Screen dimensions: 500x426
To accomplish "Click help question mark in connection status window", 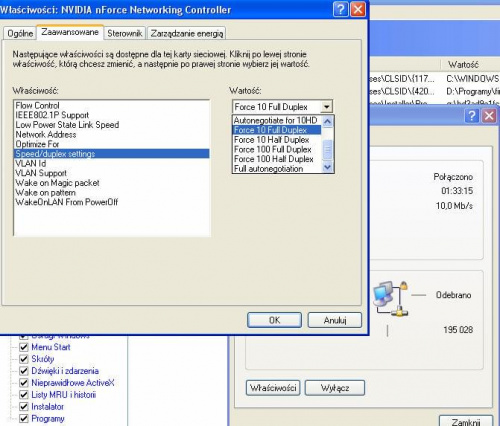I will 472,116.
